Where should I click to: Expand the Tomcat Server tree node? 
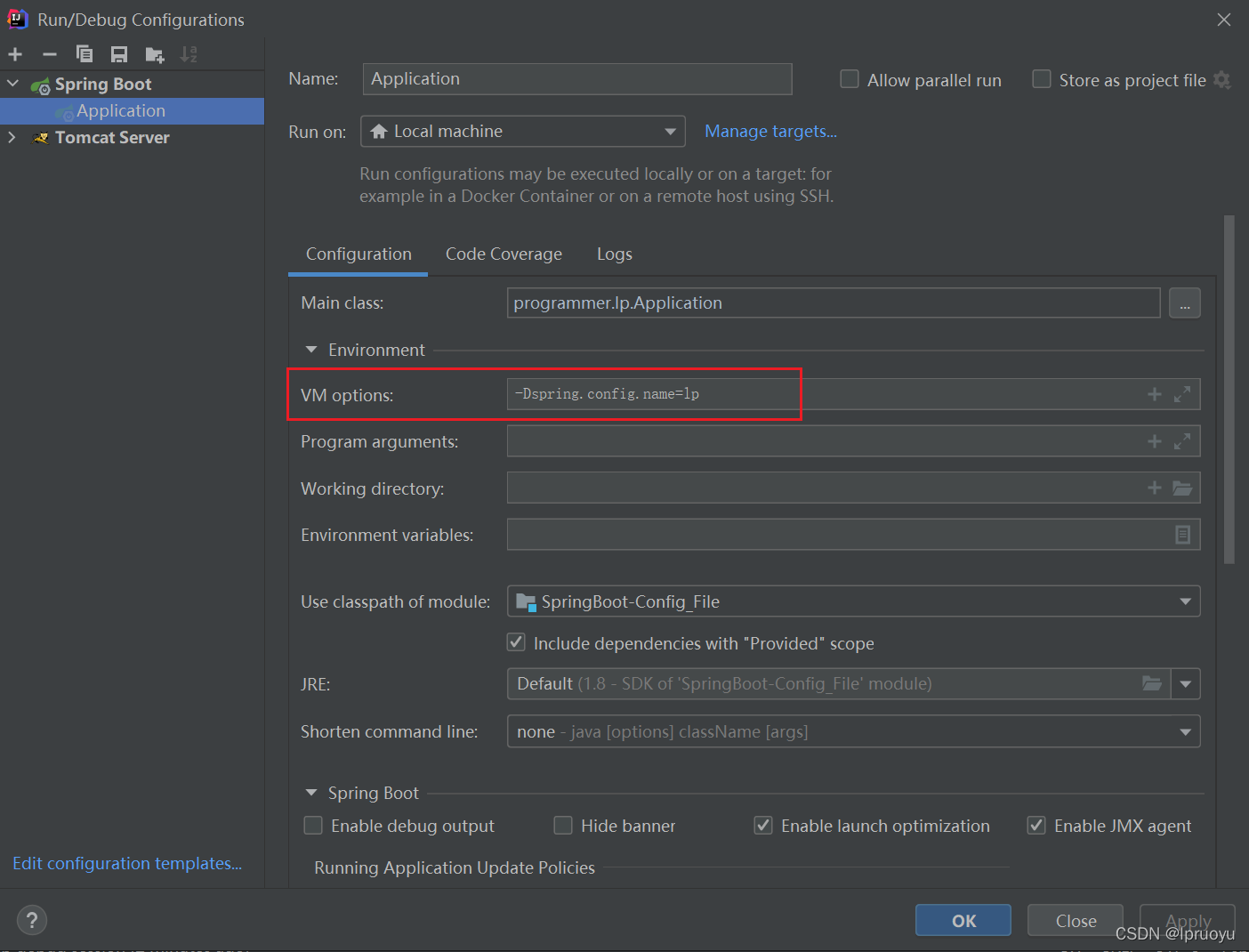coord(12,137)
